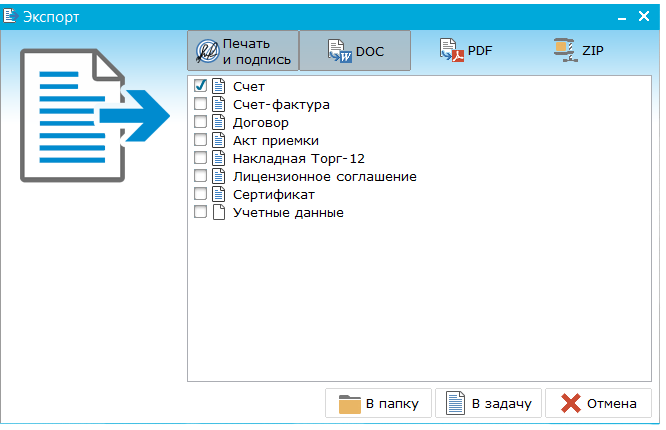
Task: Select the Счет list row text
Action: (x=249, y=86)
